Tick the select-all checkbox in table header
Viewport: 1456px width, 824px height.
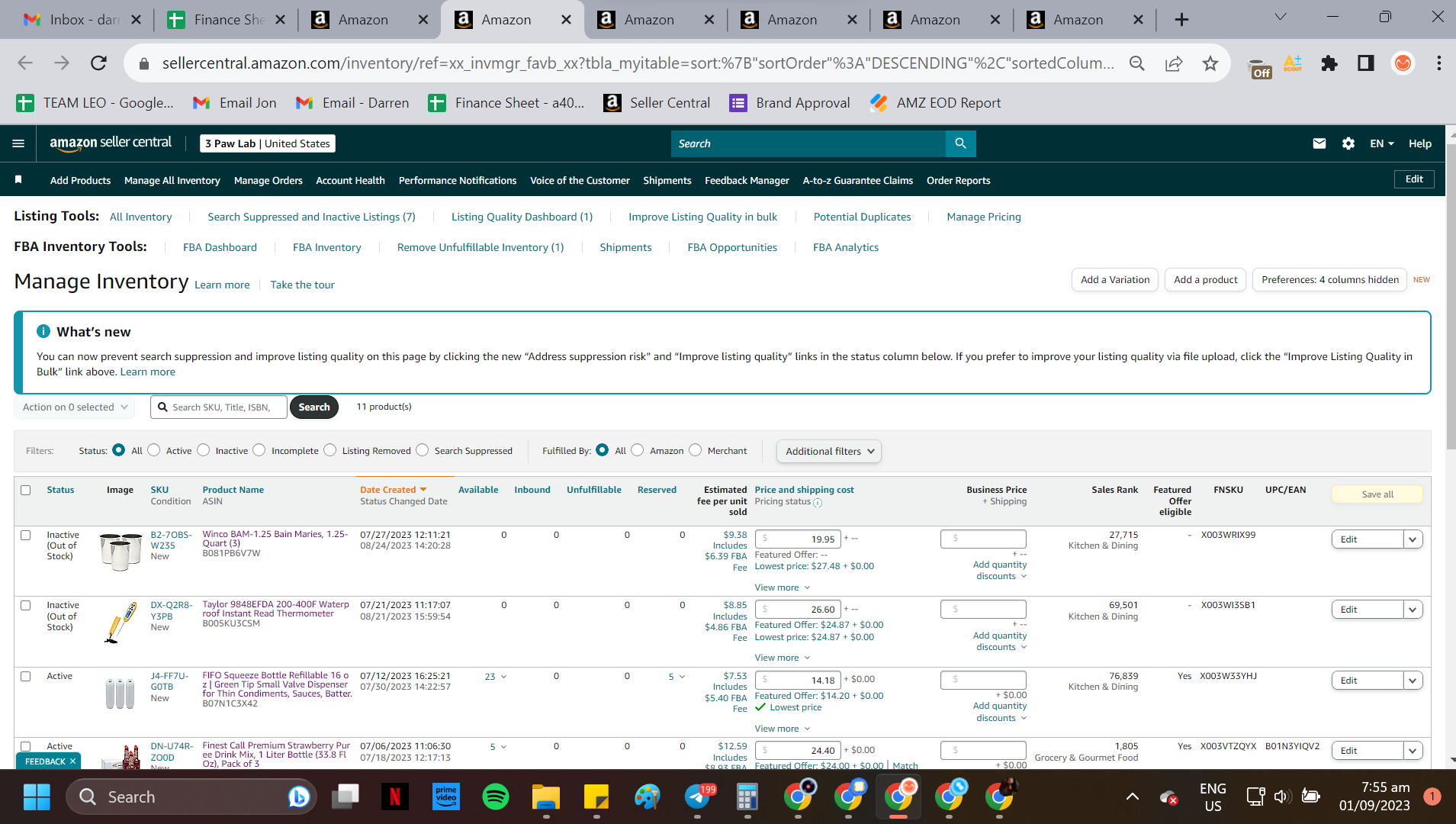click(x=26, y=490)
